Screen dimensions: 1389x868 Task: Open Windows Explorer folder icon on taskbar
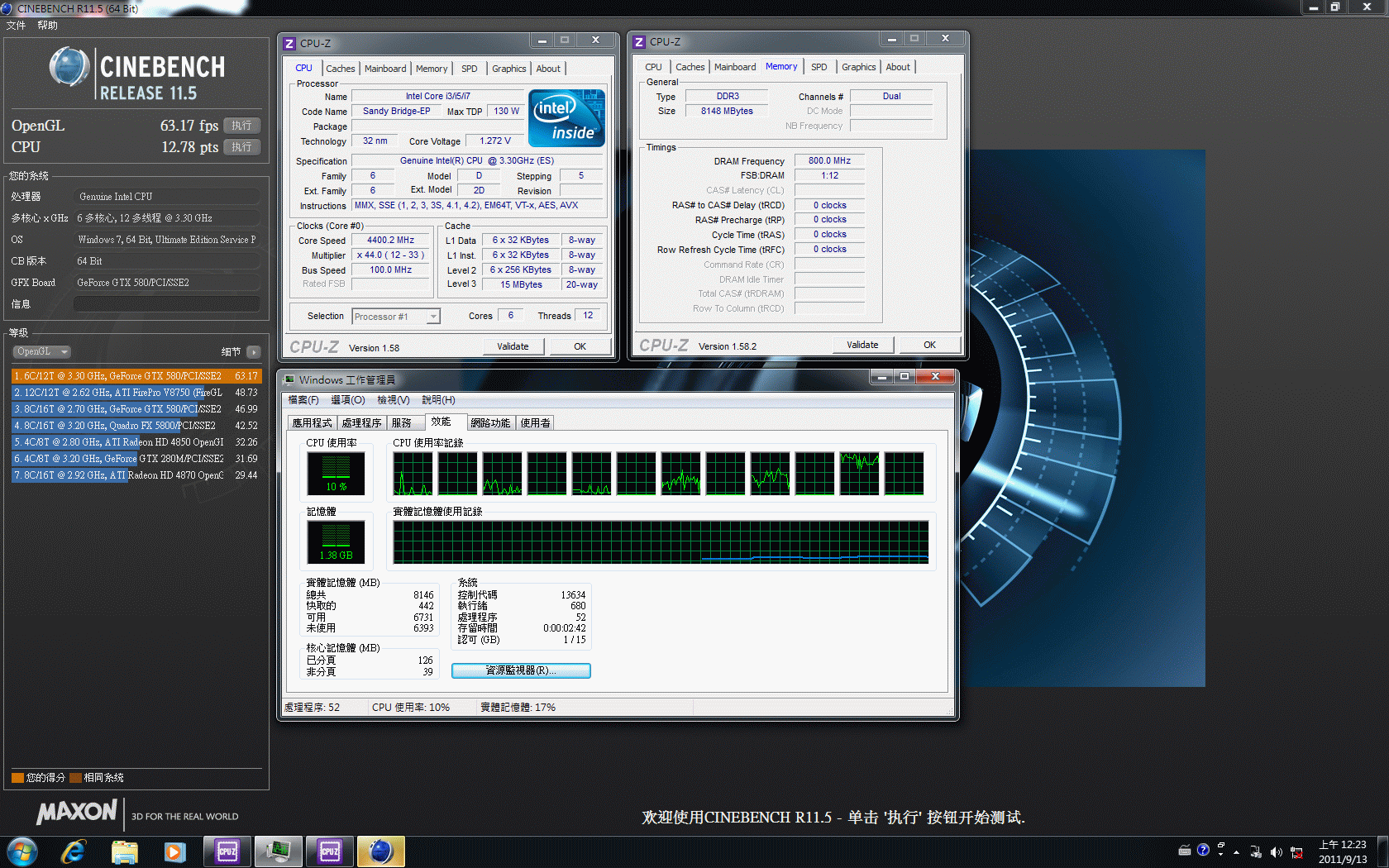pyautogui.click(x=124, y=851)
